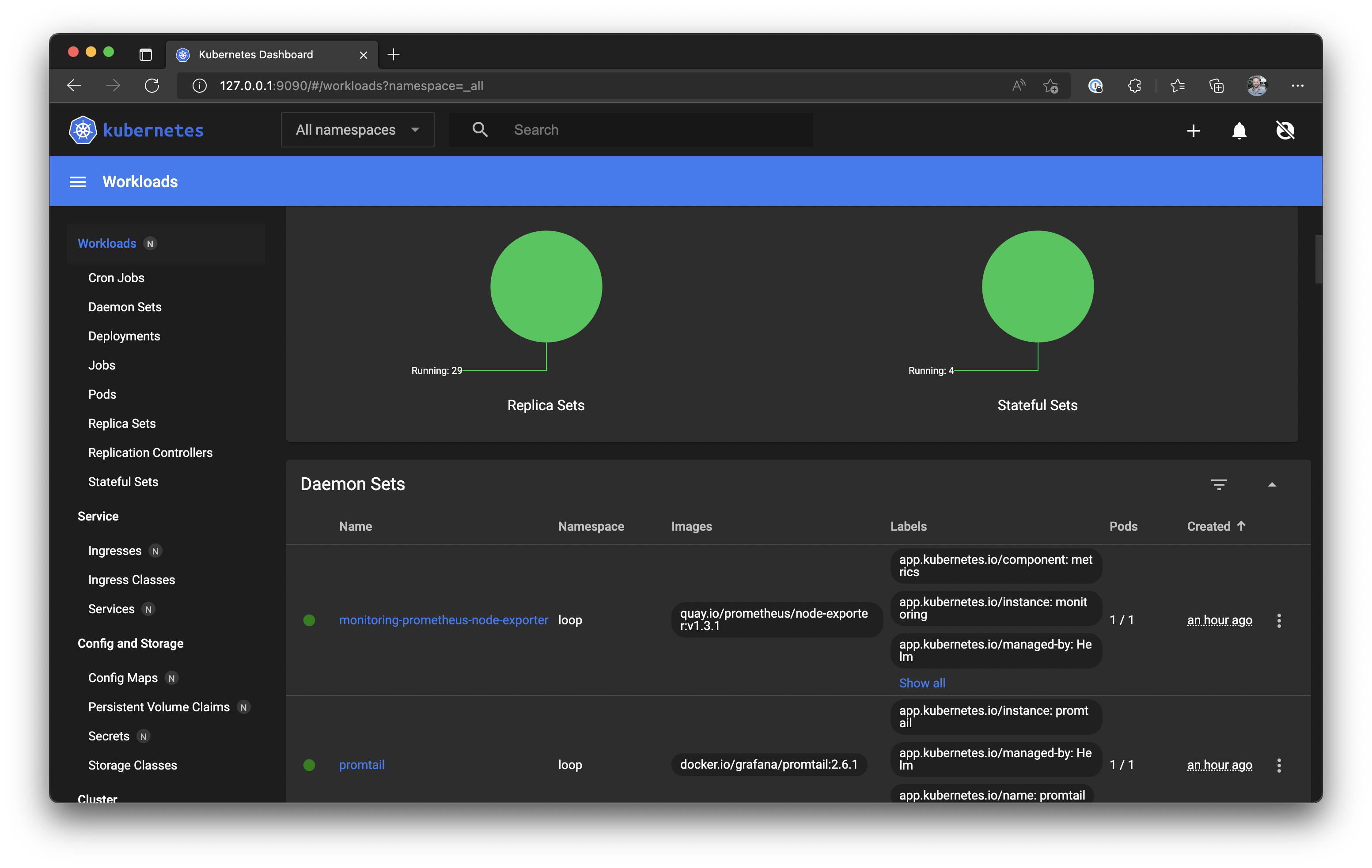Click the plus create resource icon

pyautogui.click(x=1193, y=130)
